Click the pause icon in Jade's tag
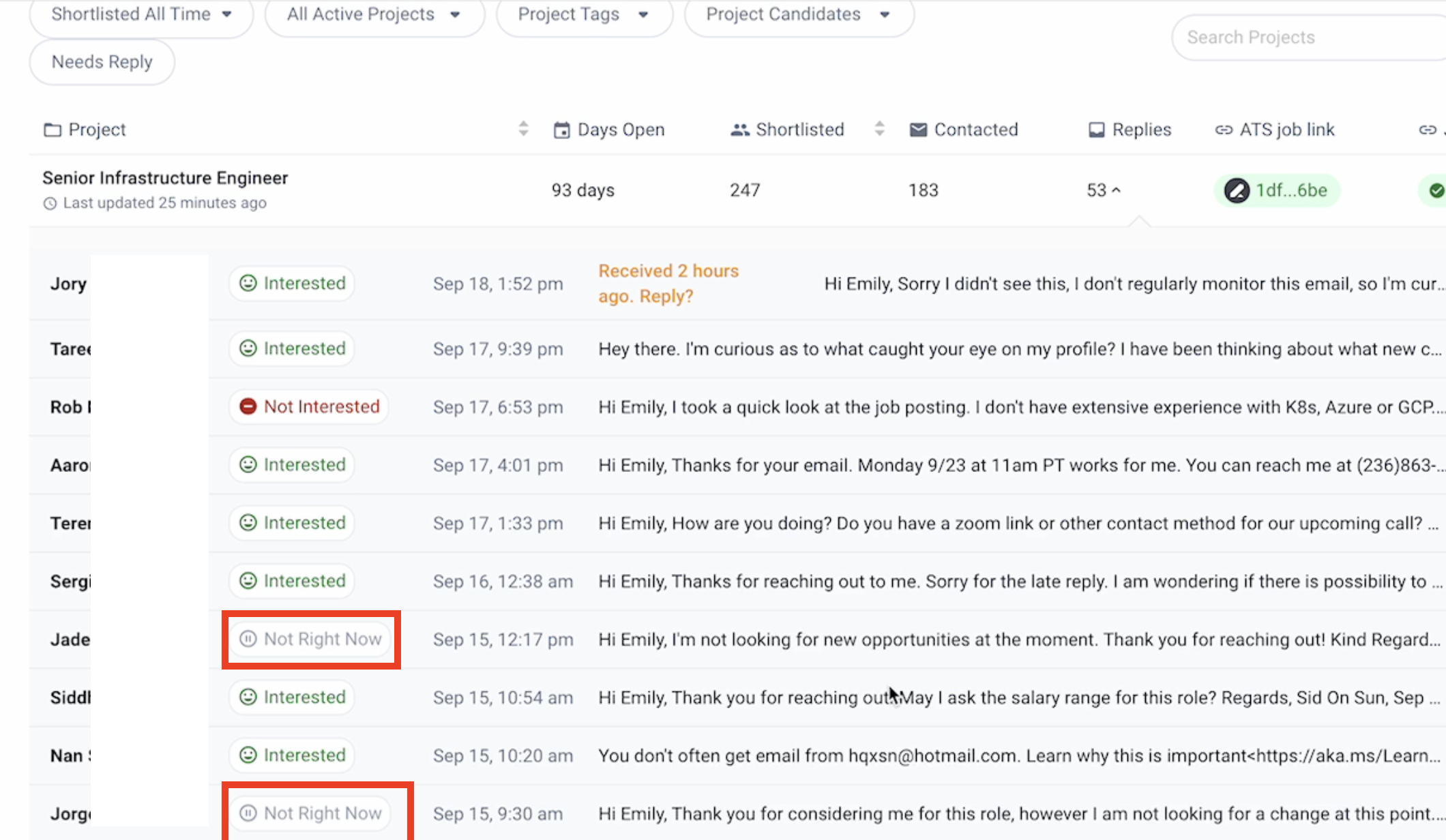 [x=248, y=639]
